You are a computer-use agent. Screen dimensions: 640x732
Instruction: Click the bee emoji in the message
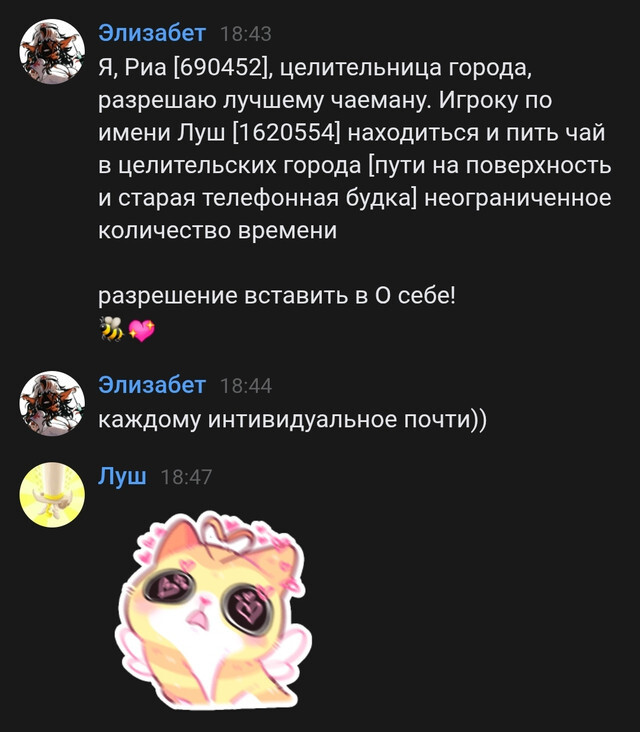[x=112, y=330]
